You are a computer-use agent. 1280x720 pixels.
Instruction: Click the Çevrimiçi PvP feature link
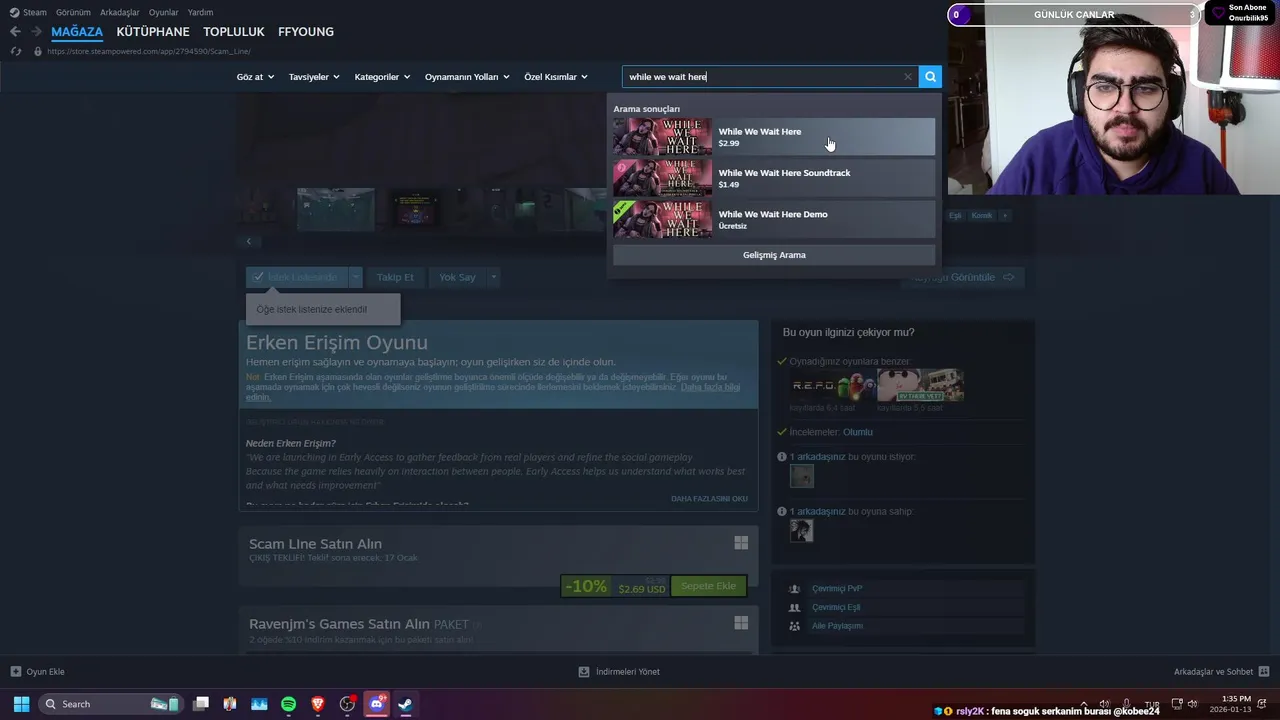(837, 589)
